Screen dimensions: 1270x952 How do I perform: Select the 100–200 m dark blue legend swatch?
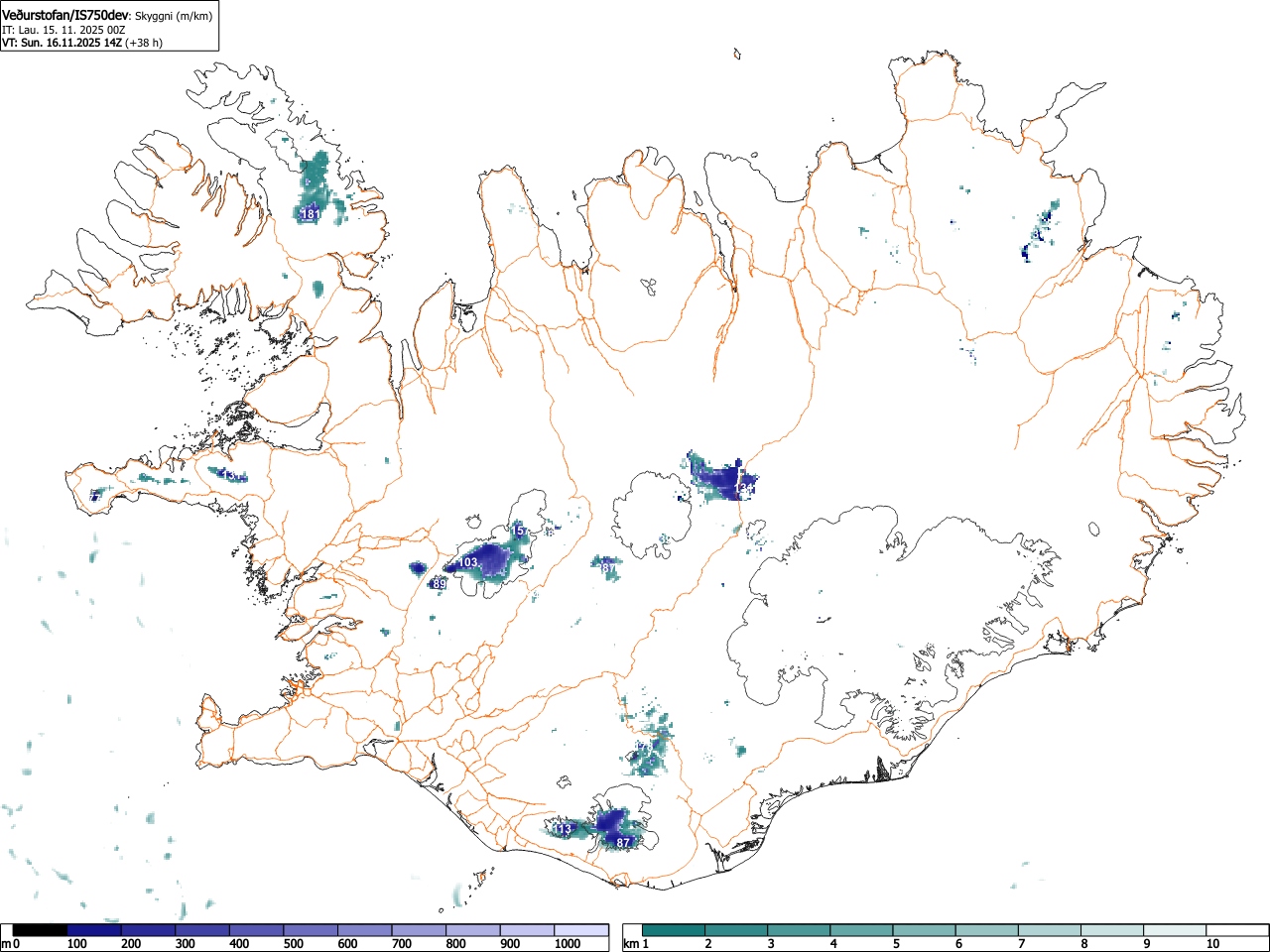point(94,930)
